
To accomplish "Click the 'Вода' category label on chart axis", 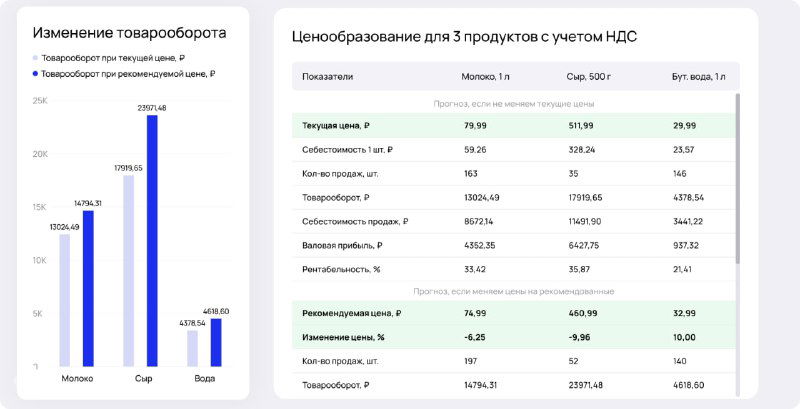I will tap(204, 379).
